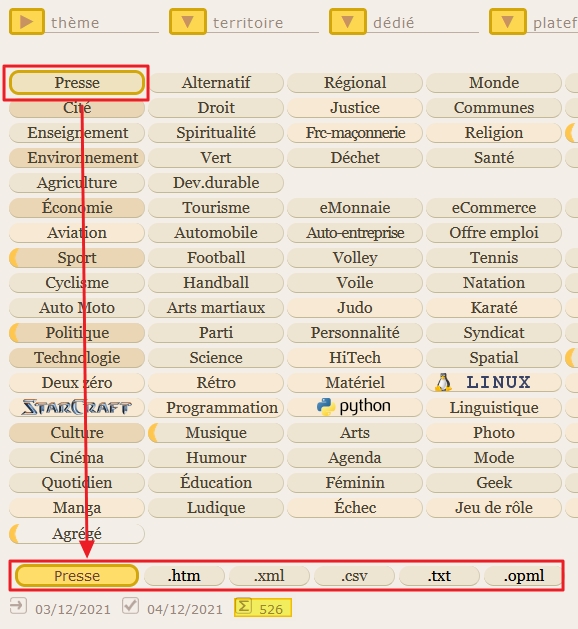Expand the thème arrow button
The image size is (578, 629).
point(27,22)
